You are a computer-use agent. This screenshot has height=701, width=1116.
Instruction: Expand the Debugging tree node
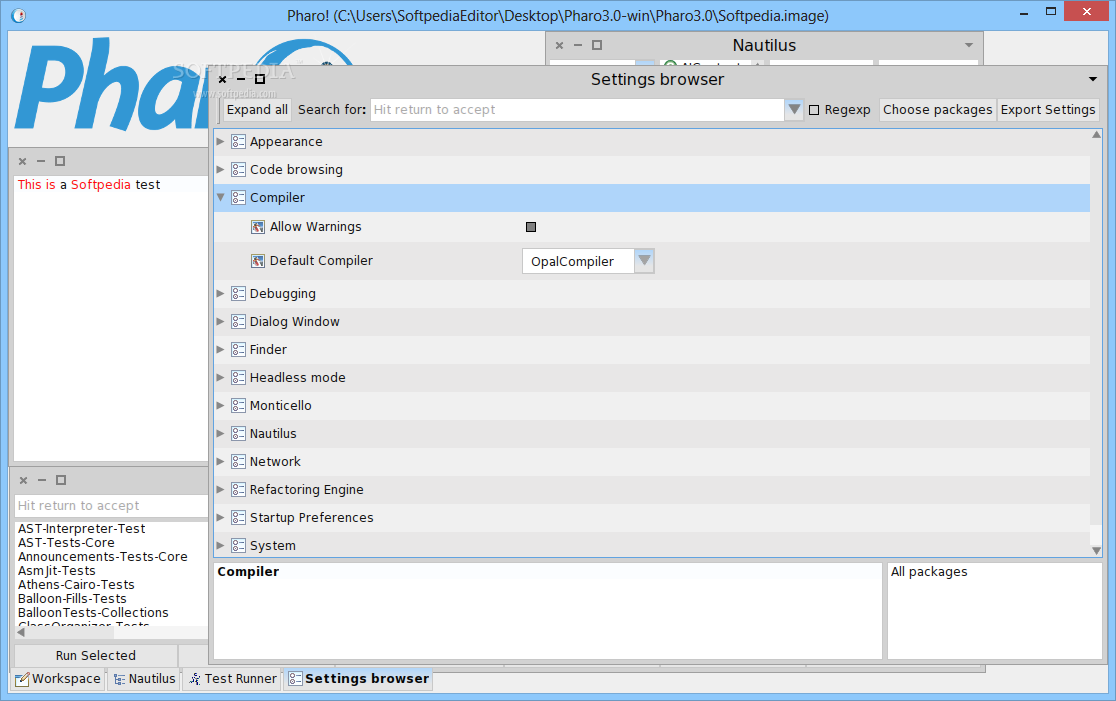[x=221, y=293]
